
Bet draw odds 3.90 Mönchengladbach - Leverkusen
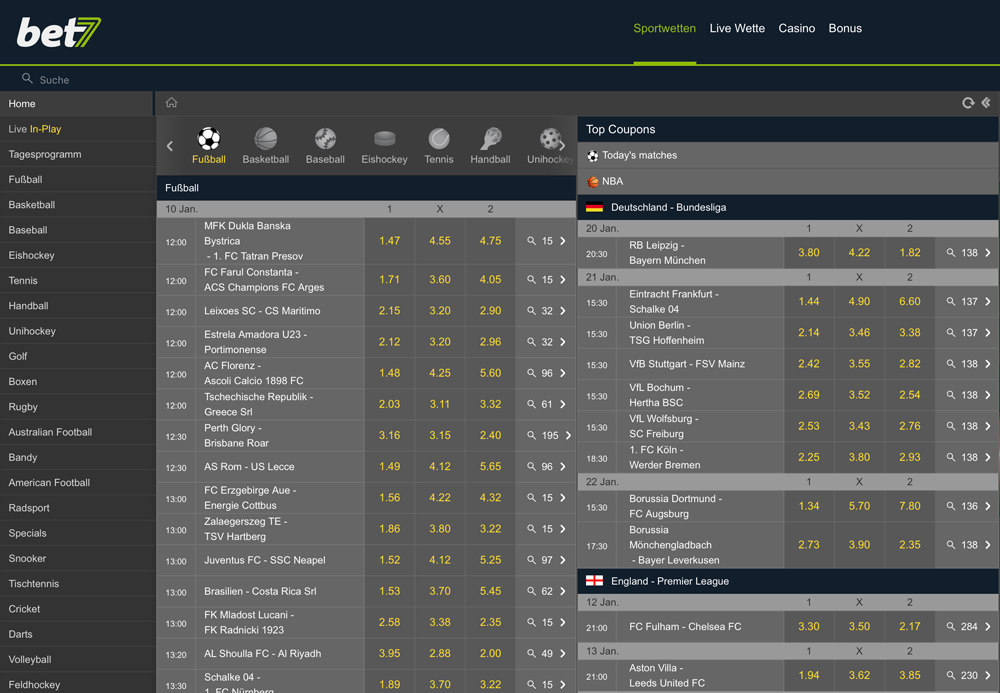859,545
